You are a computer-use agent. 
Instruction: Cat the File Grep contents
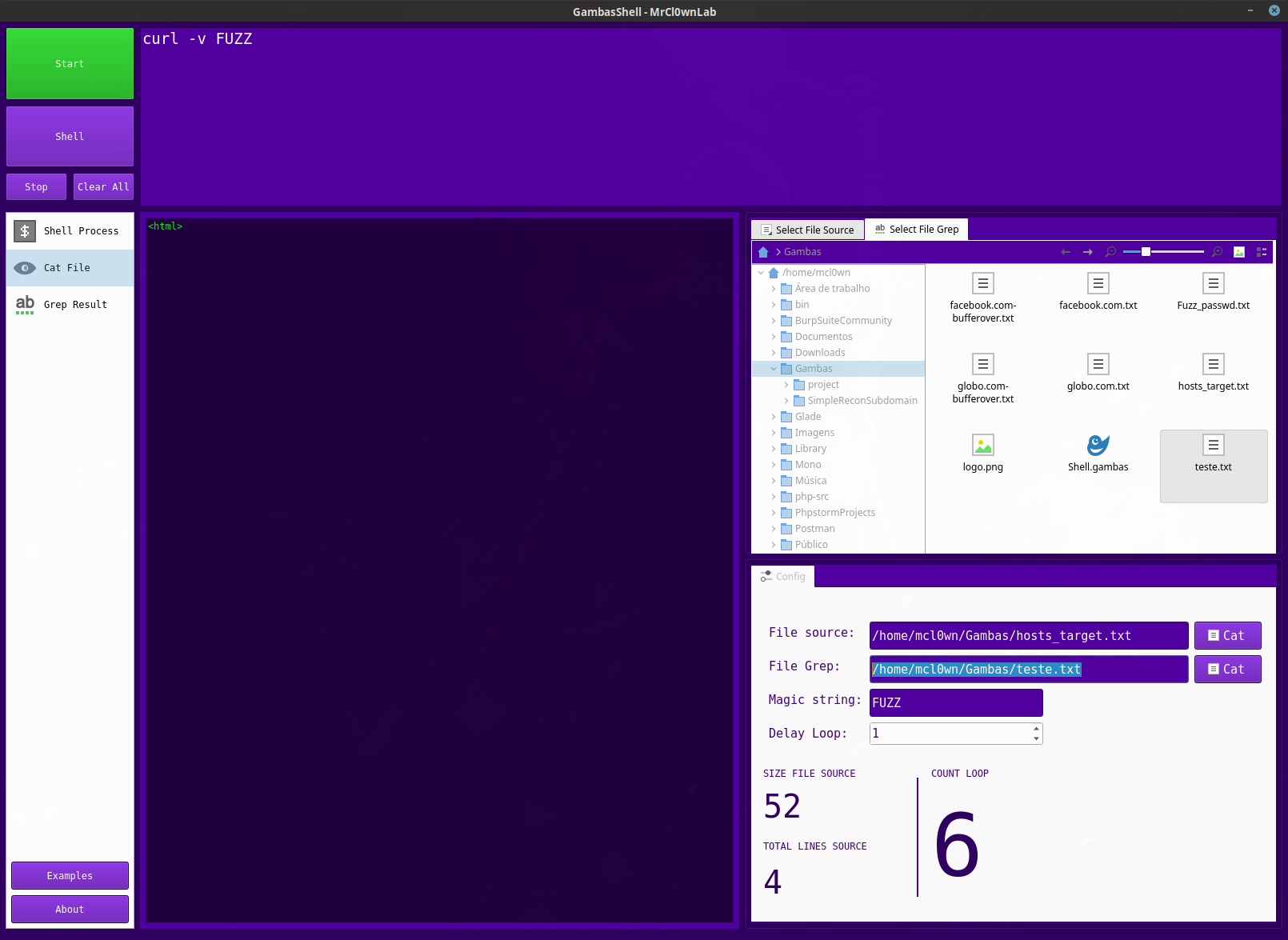click(x=1228, y=670)
